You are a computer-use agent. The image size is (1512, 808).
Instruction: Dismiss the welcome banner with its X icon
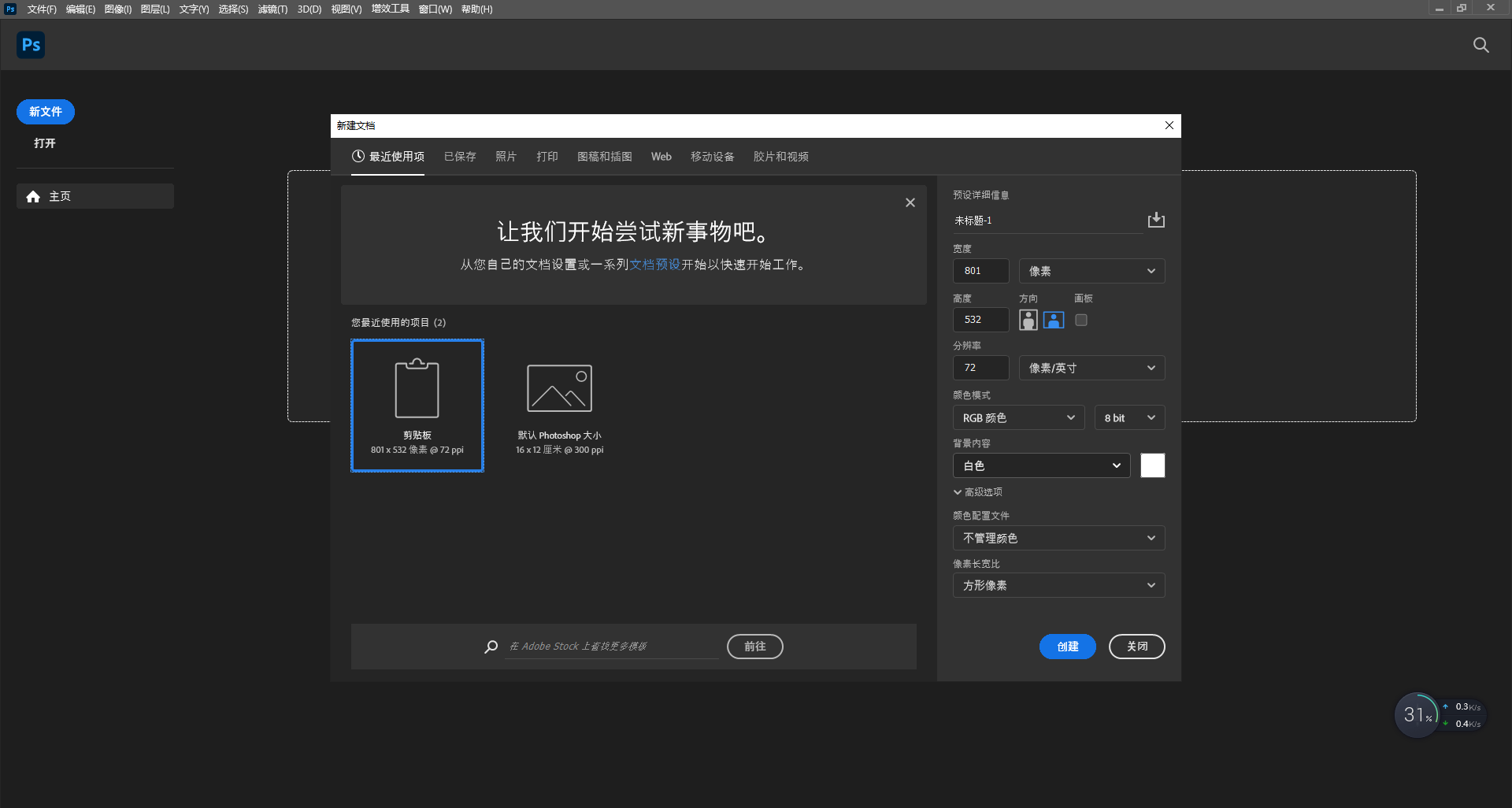click(910, 202)
